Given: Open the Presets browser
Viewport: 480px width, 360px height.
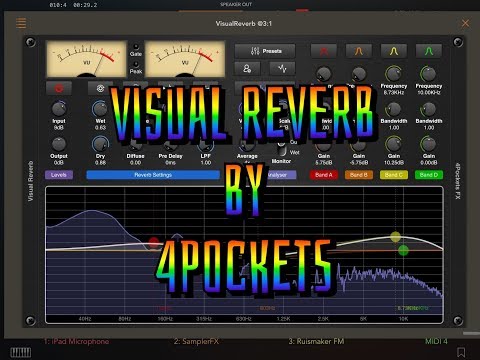Looking at the screenshot, I should (265, 51).
